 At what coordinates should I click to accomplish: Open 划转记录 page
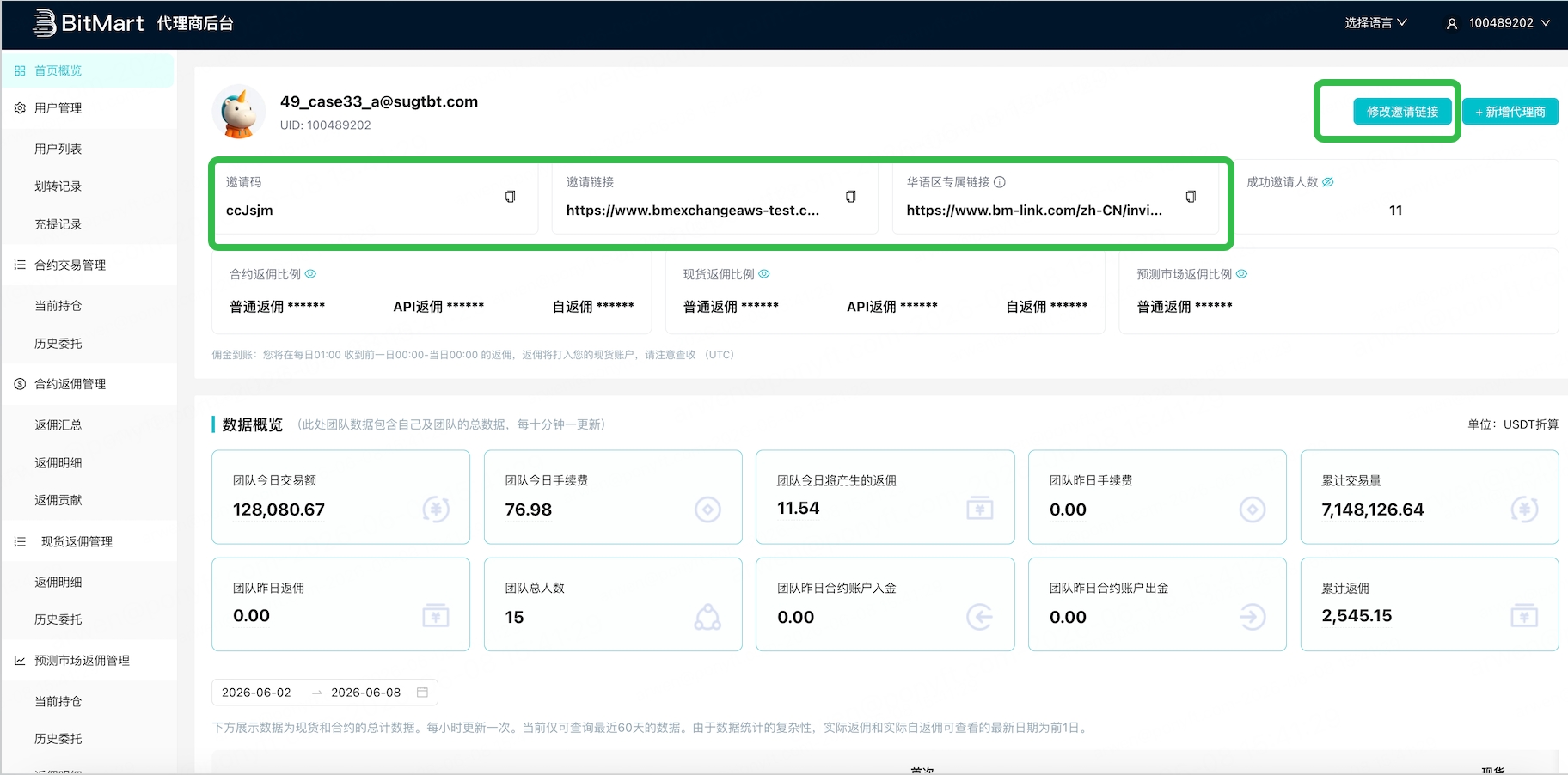[x=58, y=186]
